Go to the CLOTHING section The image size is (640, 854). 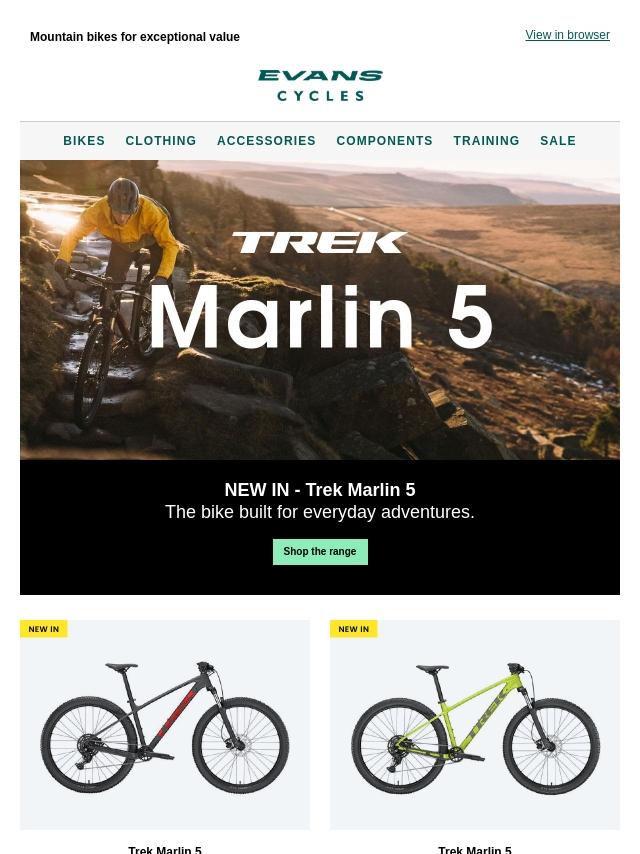tap(161, 141)
